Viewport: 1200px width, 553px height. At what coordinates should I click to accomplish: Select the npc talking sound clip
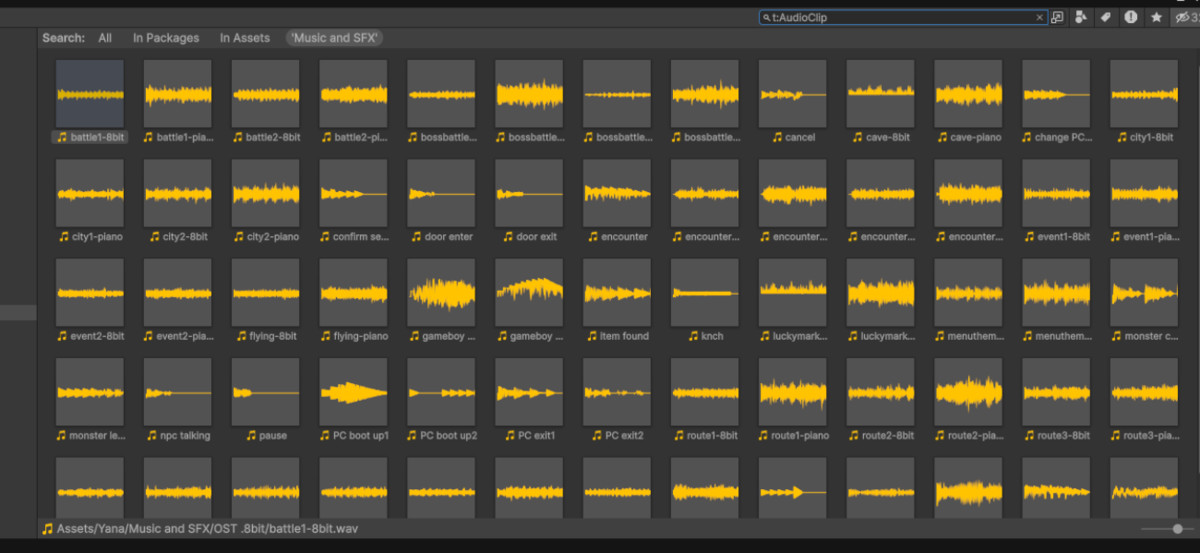(178, 401)
